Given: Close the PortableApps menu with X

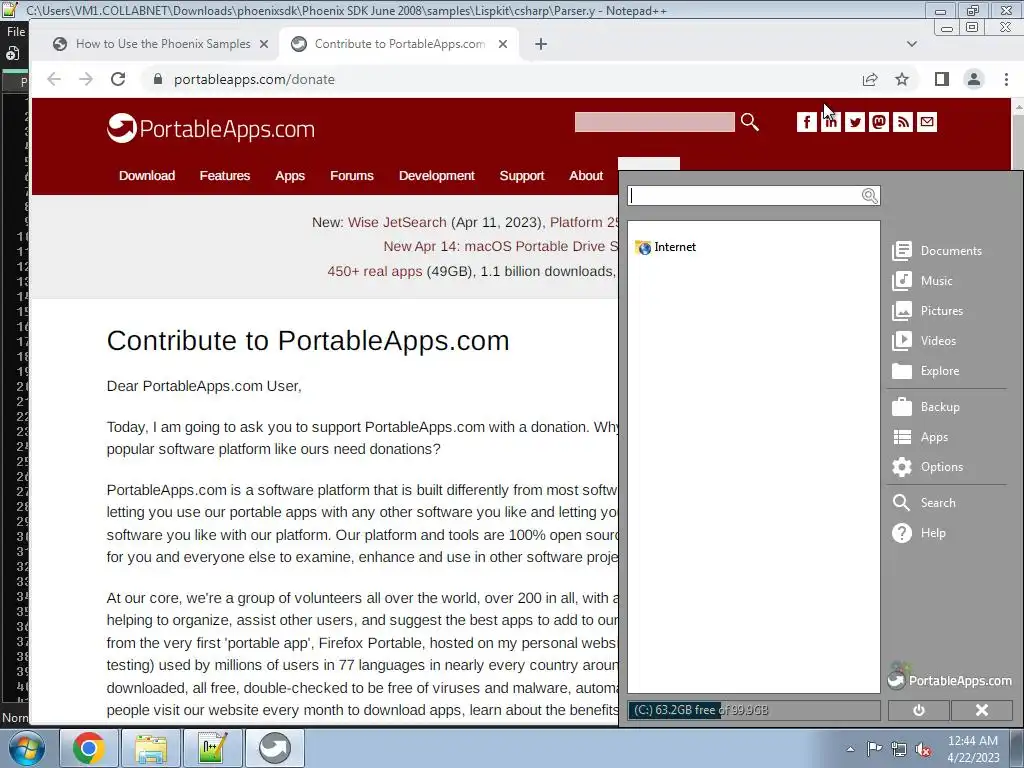Looking at the screenshot, I should (982, 710).
